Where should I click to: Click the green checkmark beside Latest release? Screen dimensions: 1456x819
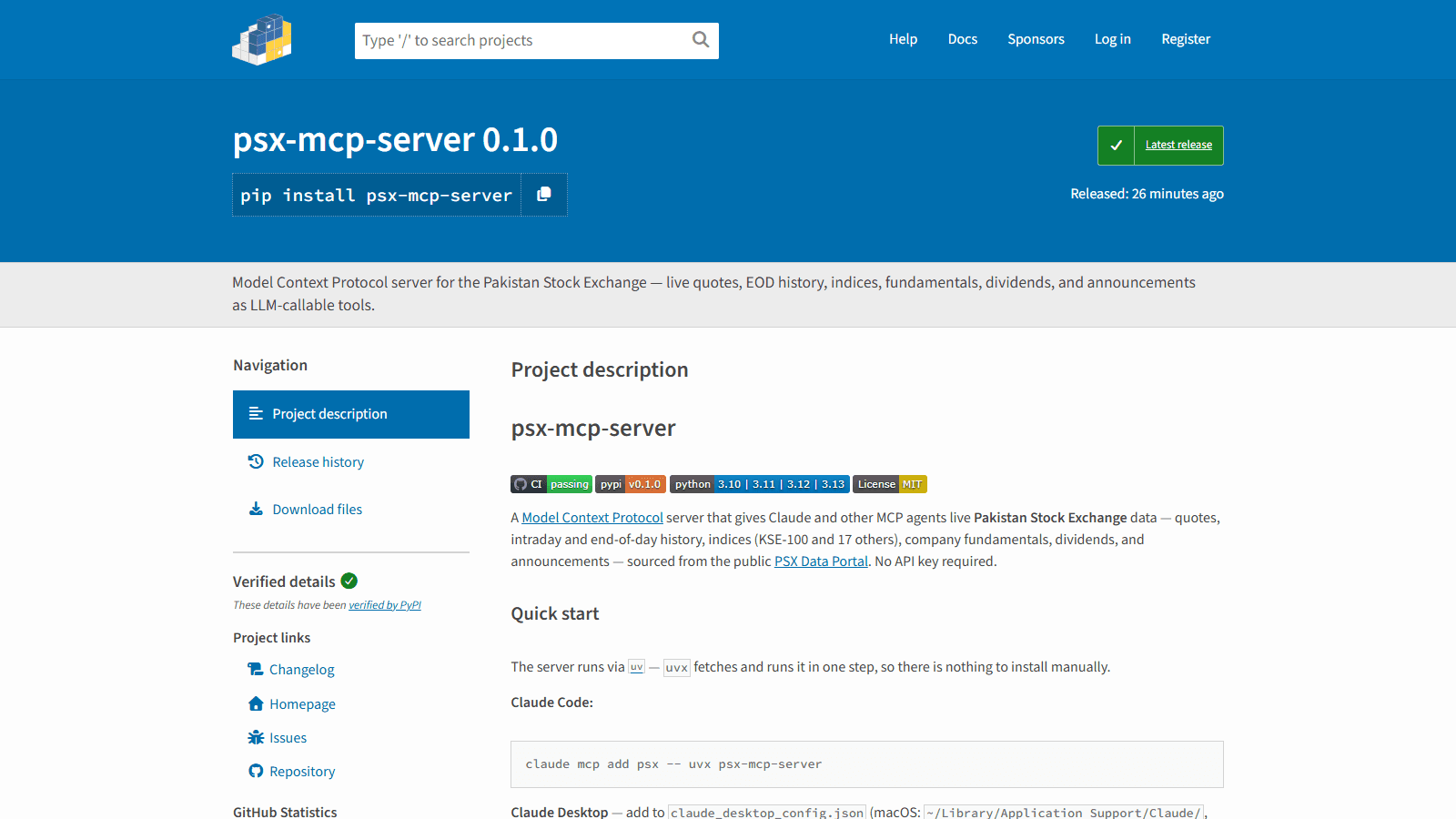click(x=1116, y=146)
